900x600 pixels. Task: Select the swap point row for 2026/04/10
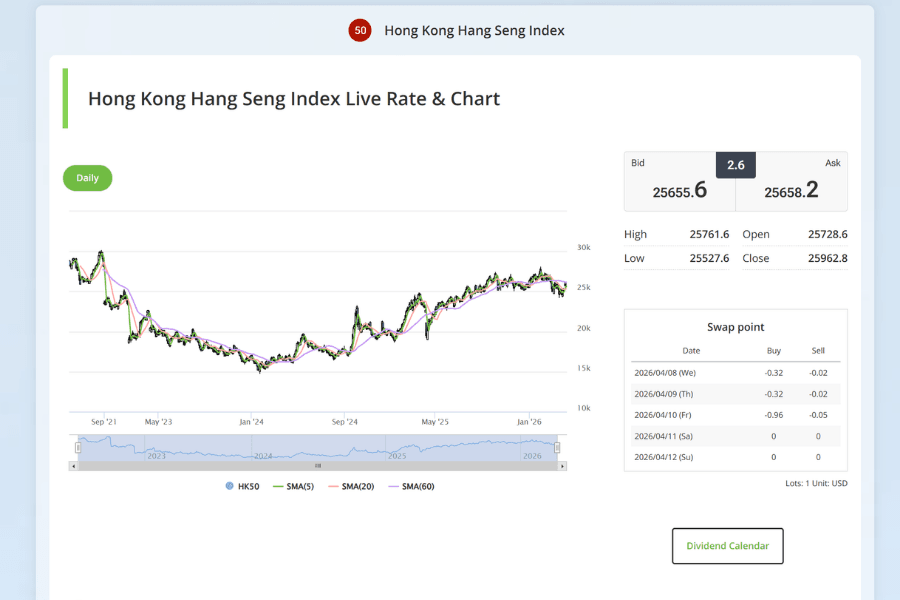coord(735,414)
